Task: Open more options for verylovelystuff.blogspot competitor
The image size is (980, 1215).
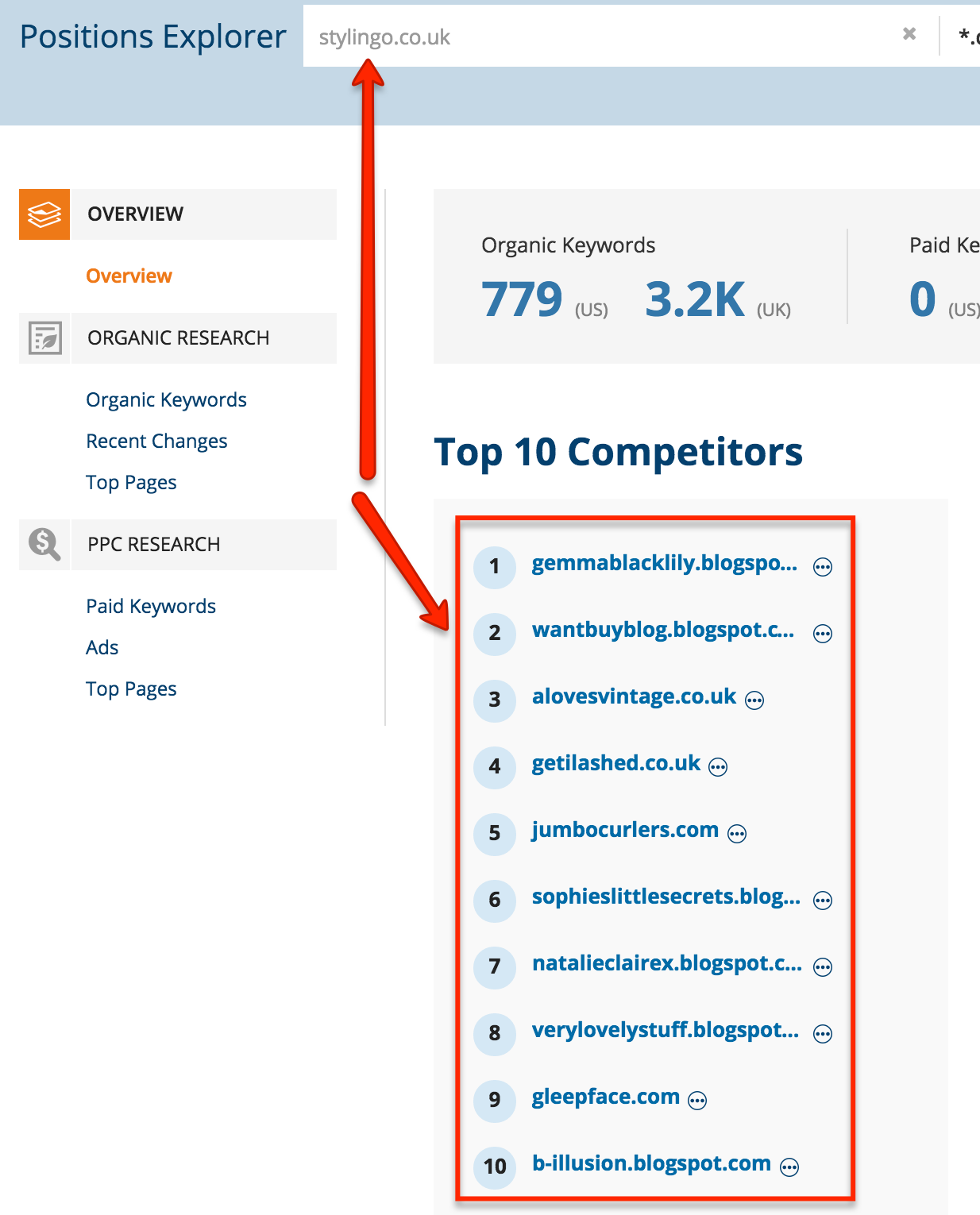Action: (x=823, y=1034)
